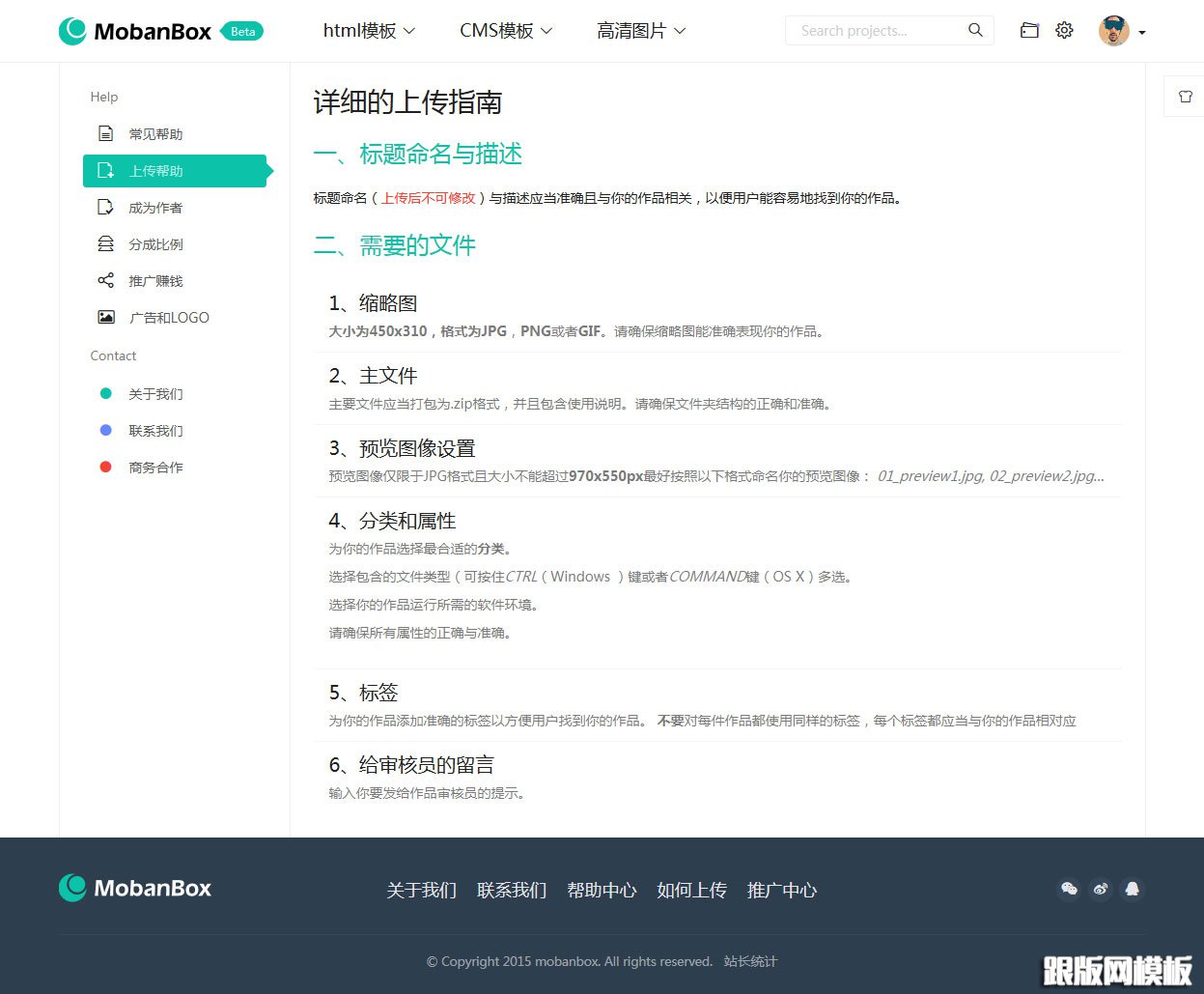The height and width of the screenshot is (994, 1204).
Task: Click the 帮助中心 footer link
Action: tap(602, 890)
